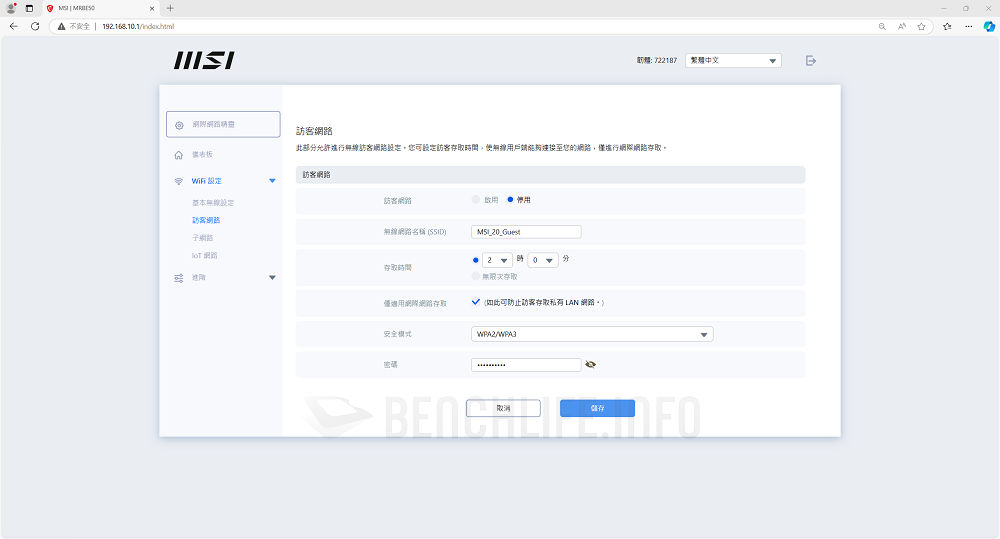Select the timed access radio button
The image size is (1000, 539).
pyautogui.click(x=476, y=260)
